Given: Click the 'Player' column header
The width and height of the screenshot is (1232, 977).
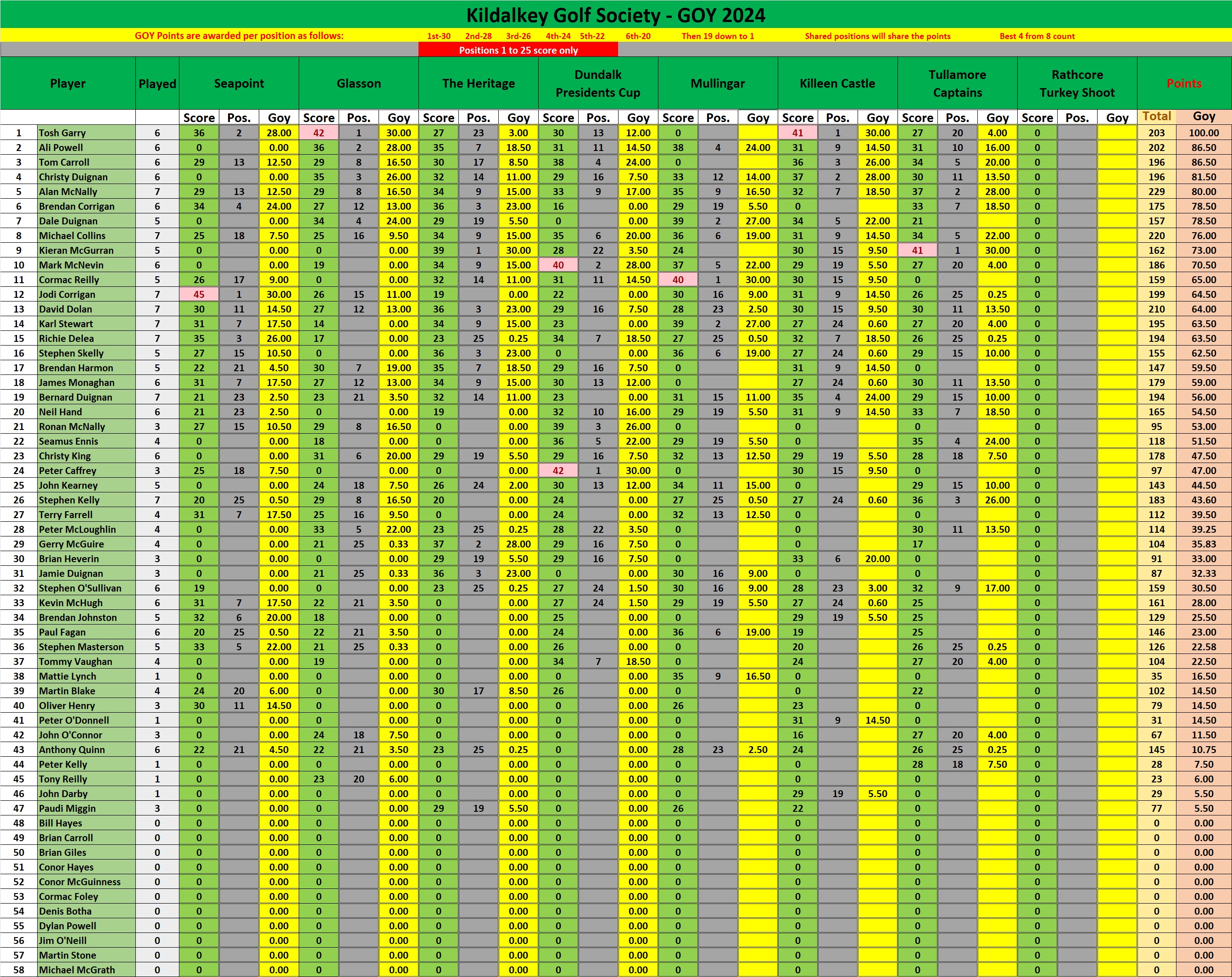Looking at the screenshot, I should tap(68, 84).
